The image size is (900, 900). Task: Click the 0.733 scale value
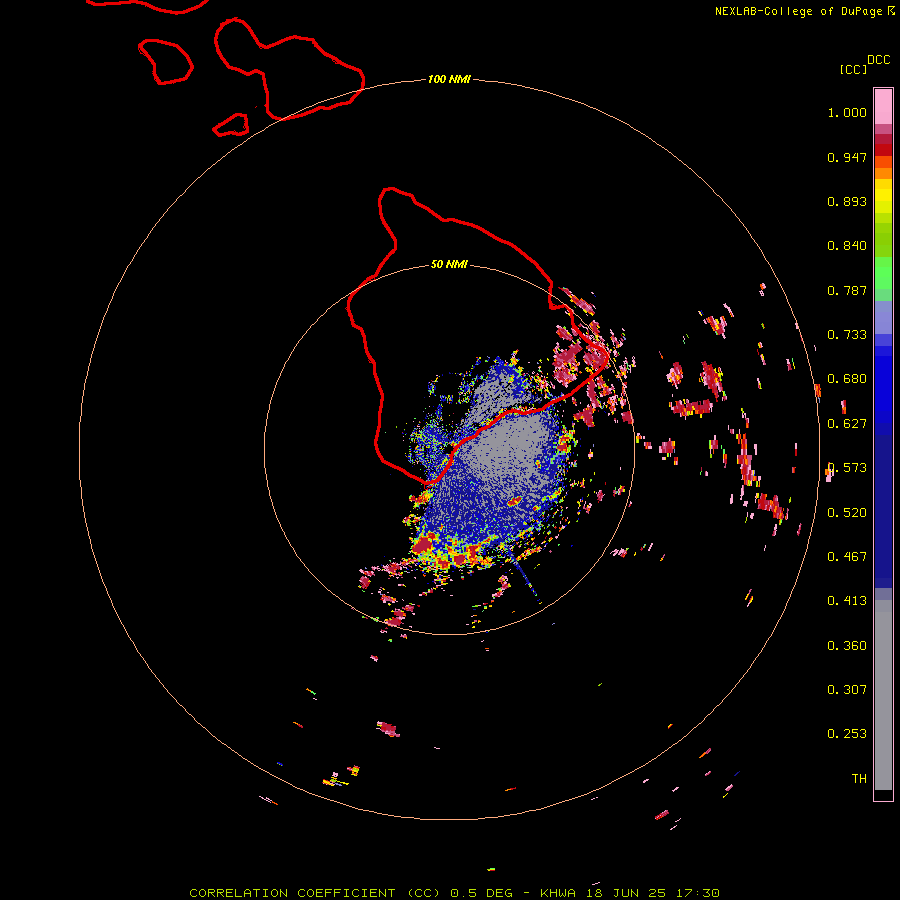point(847,335)
